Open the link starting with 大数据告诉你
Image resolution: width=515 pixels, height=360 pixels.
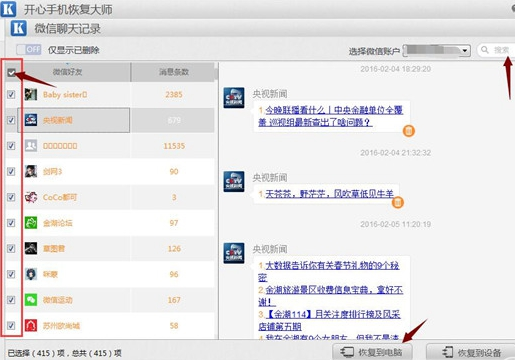pos(328,271)
